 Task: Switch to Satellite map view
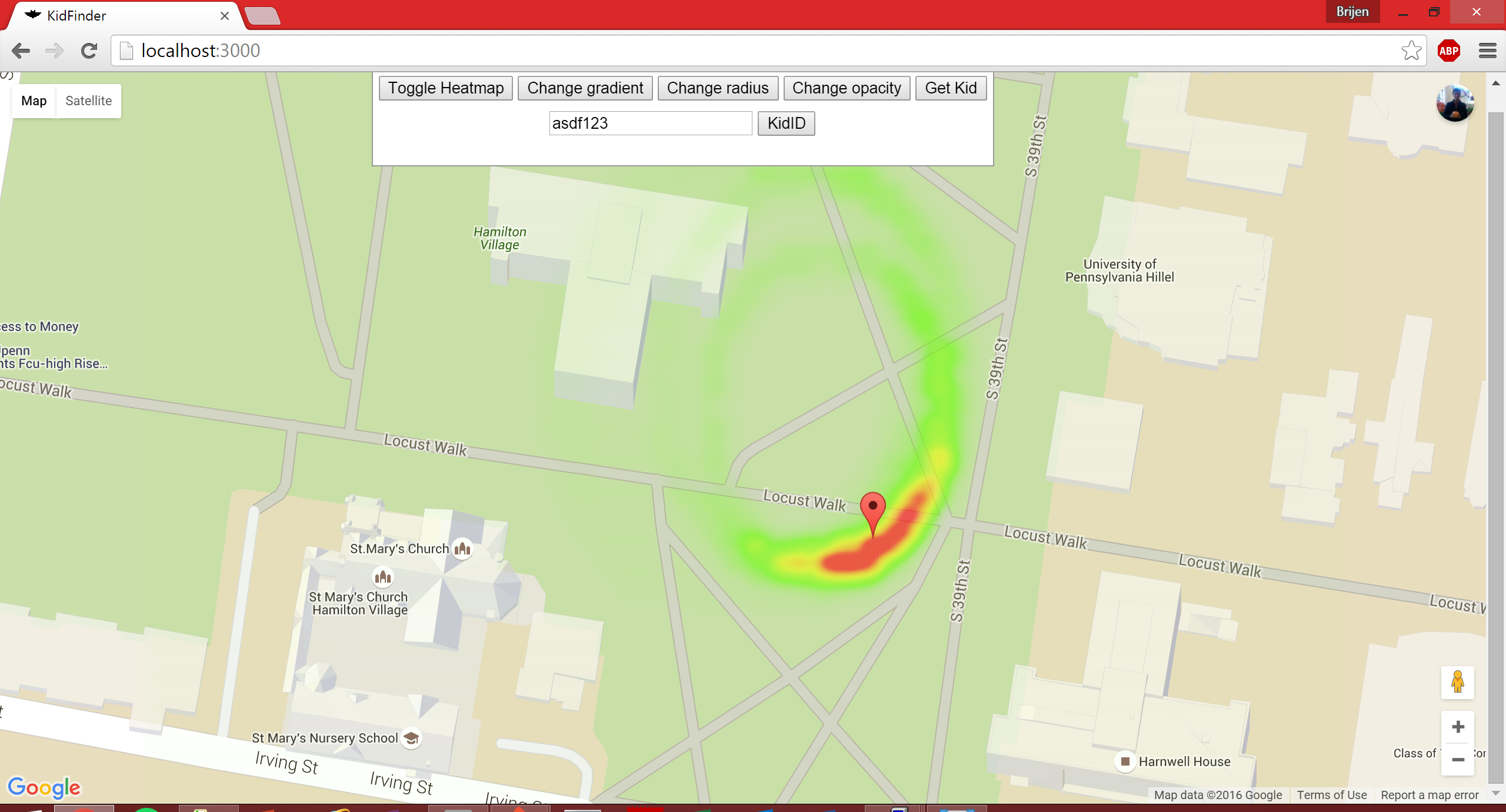88,101
